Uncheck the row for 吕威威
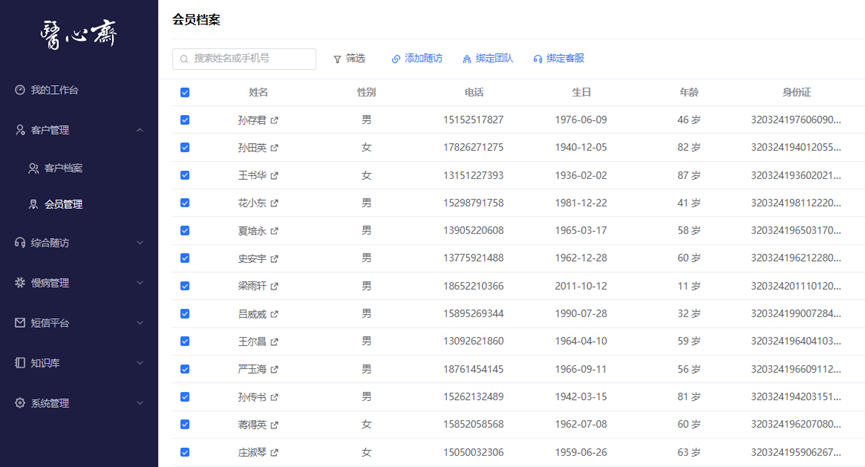 [x=185, y=314]
